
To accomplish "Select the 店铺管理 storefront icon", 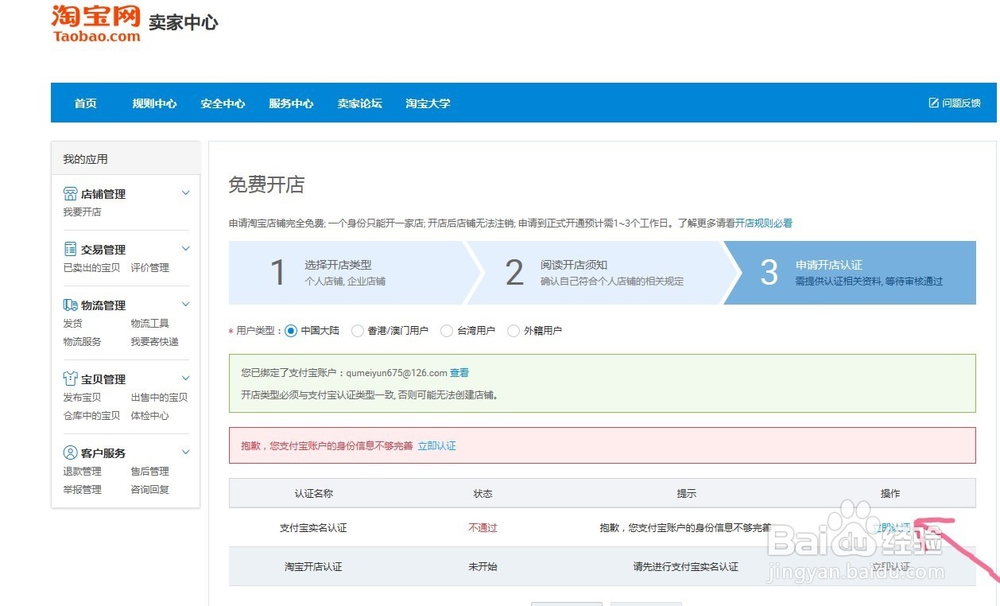I will click(x=71, y=193).
